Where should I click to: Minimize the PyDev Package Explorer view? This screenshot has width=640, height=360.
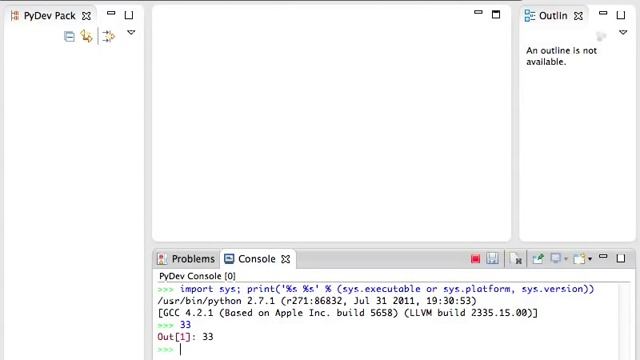[x=111, y=13]
